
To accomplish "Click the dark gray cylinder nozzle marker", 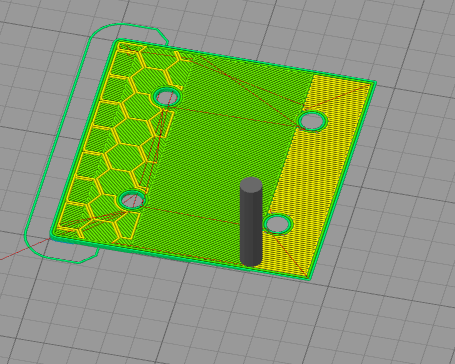I will (x=251, y=222).
